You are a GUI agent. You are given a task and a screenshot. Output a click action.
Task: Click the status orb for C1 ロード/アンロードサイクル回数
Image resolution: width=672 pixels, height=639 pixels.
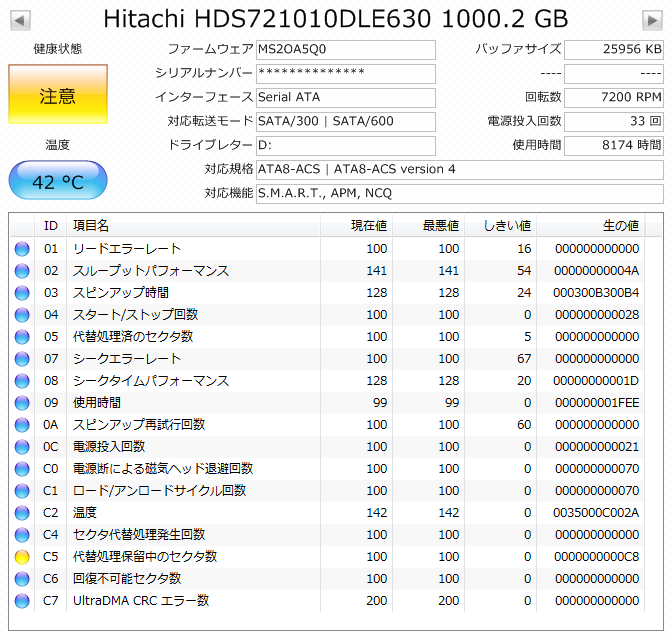(22, 491)
